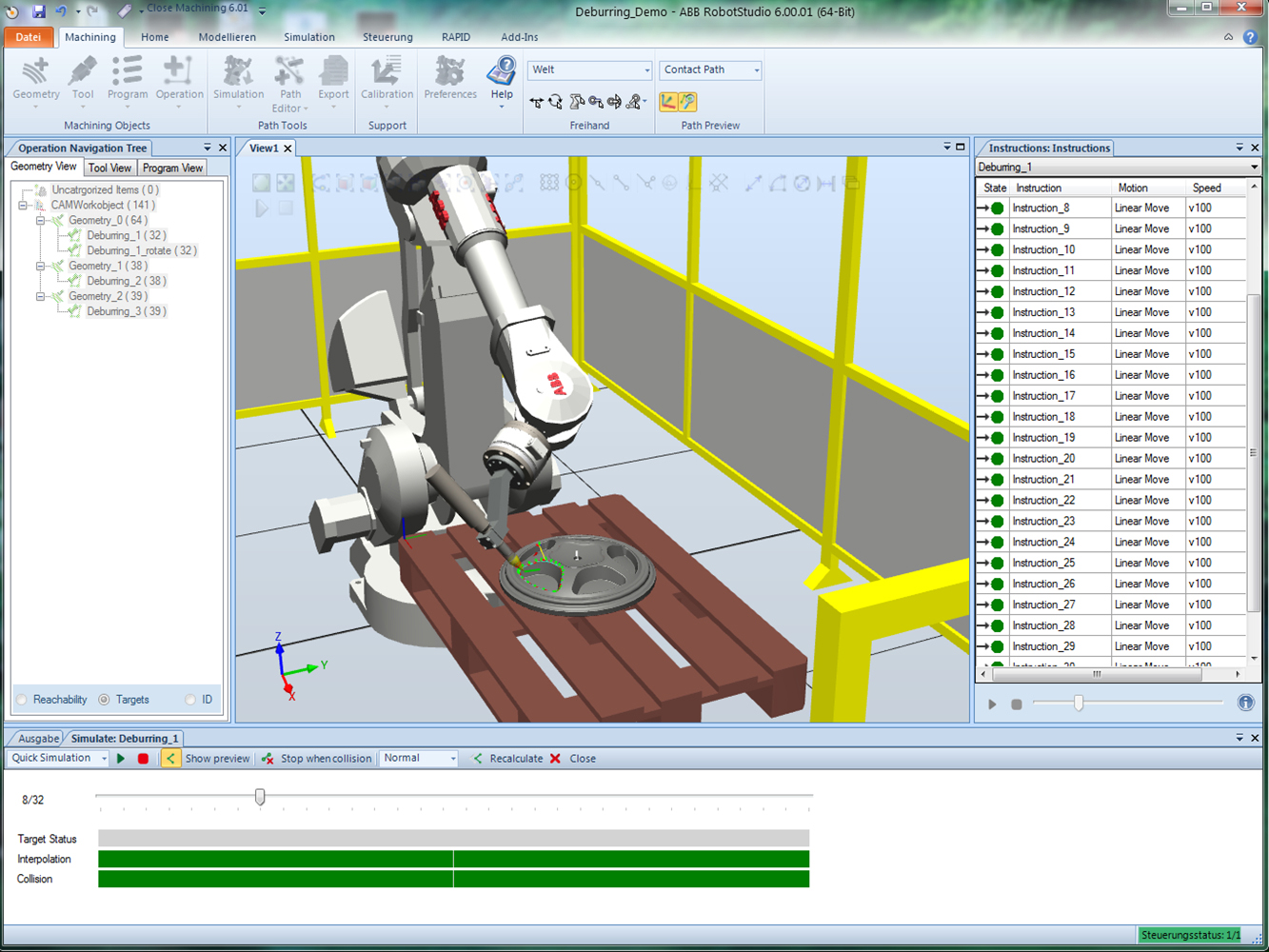The height and width of the screenshot is (952, 1269).
Task: Click the Interpolation green status bar
Action: pyautogui.click(x=454, y=860)
